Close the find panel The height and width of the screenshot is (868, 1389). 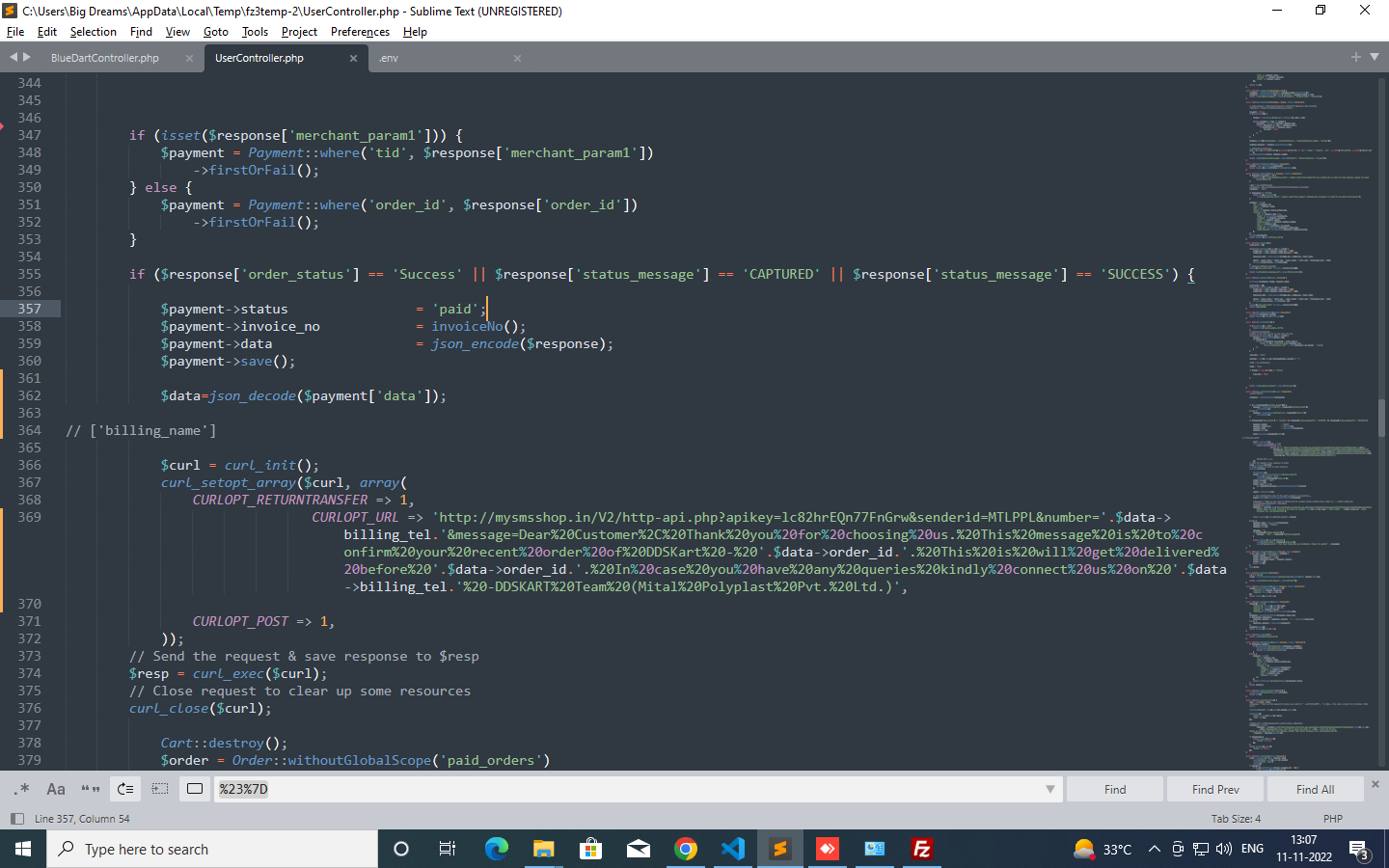tap(1375, 784)
